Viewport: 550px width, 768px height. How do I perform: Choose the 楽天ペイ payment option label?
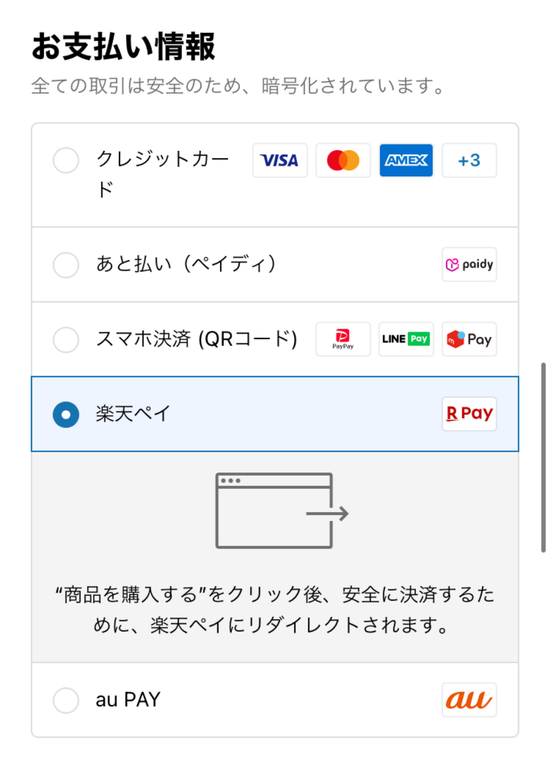[133, 414]
